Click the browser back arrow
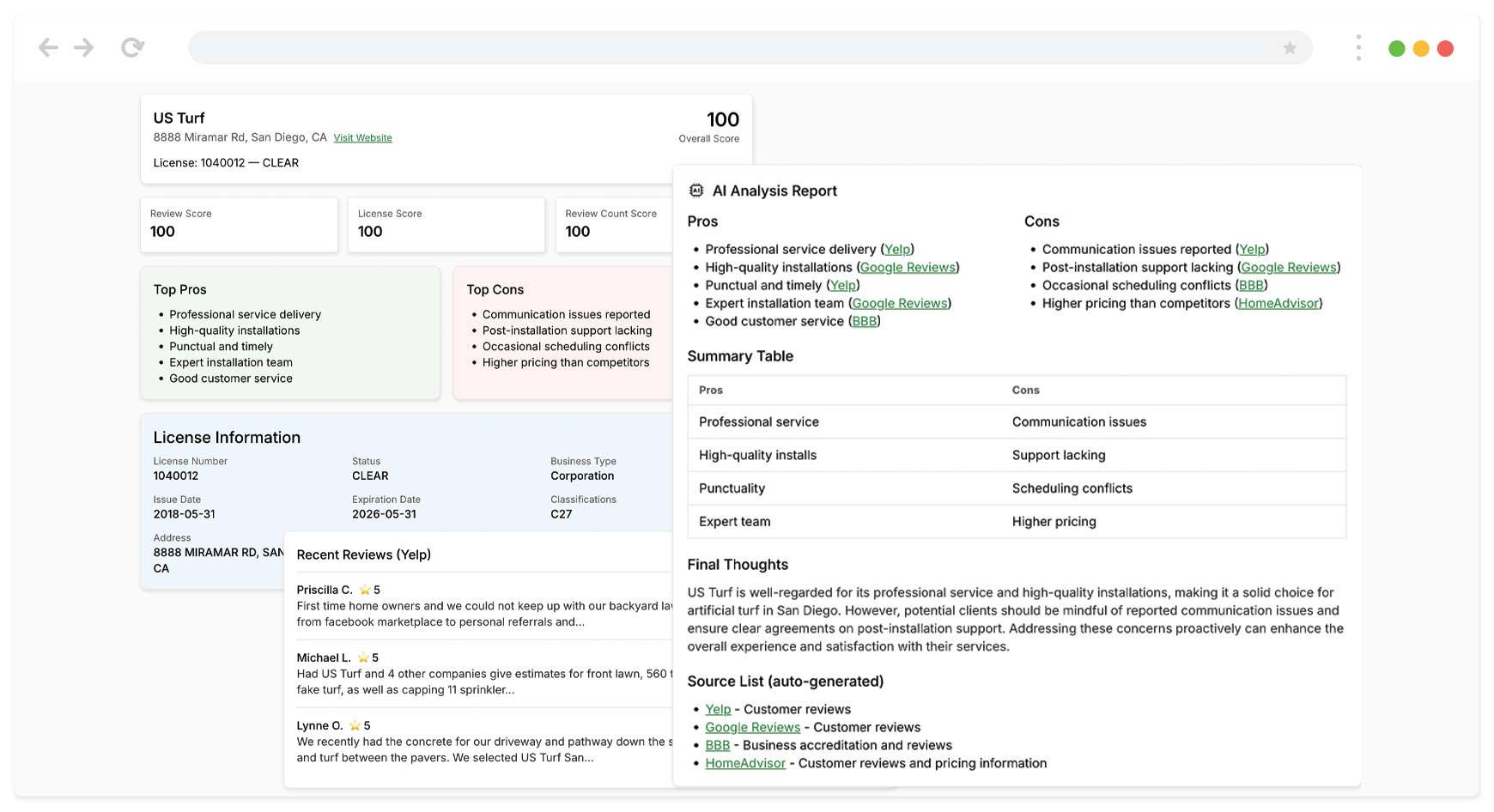This screenshot has width=1494, height=812. coord(48,47)
